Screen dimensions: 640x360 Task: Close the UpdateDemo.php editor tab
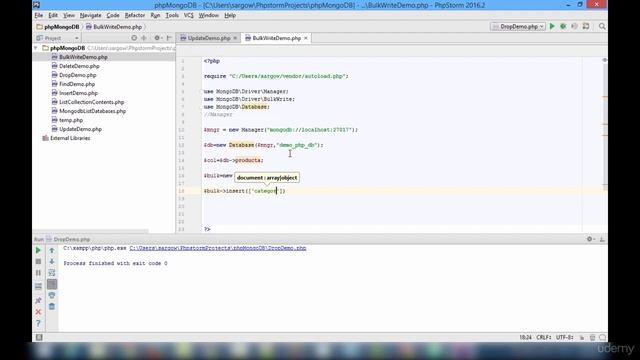click(235, 38)
